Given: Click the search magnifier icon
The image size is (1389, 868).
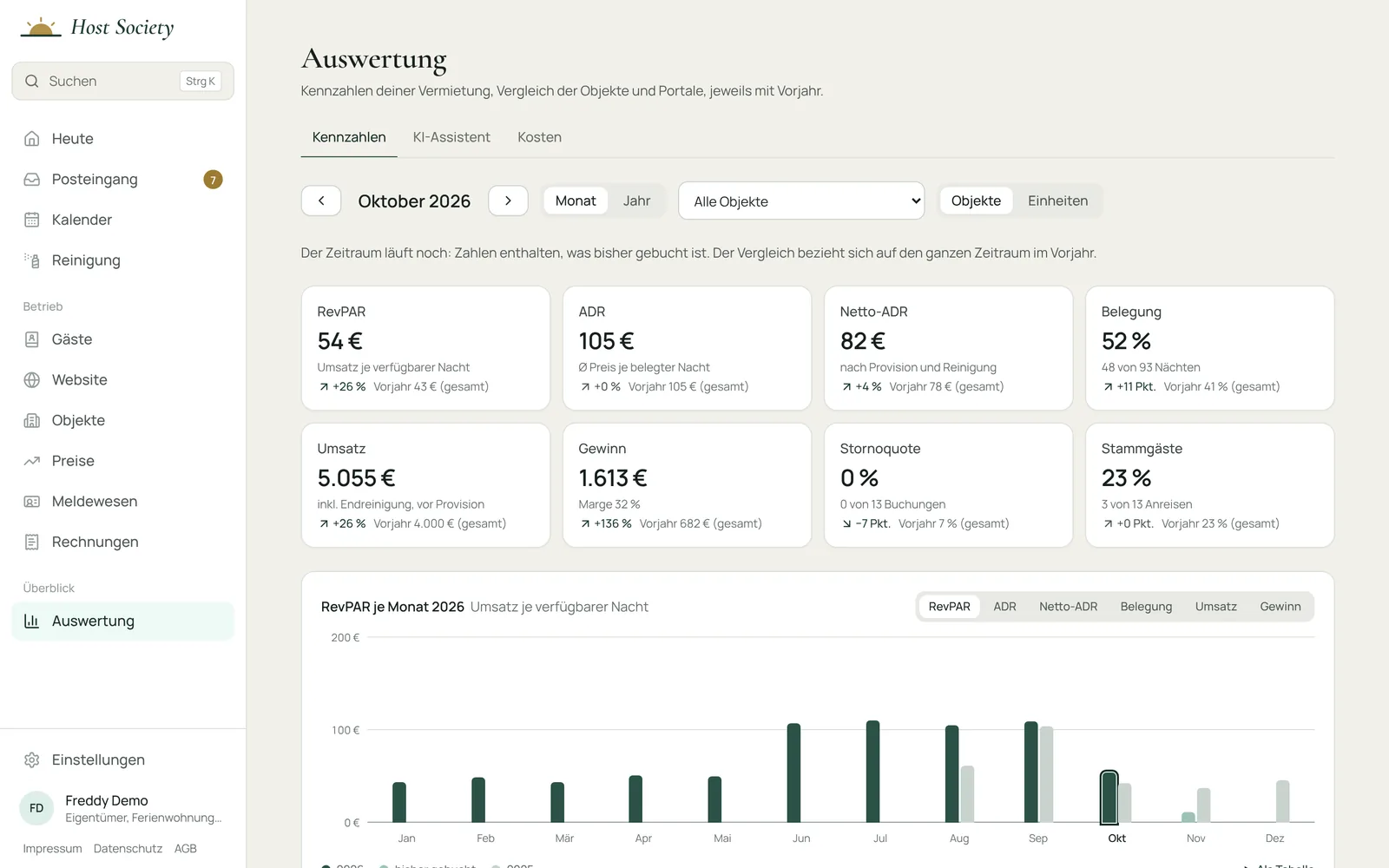Looking at the screenshot, I should (x=32, y=81).
